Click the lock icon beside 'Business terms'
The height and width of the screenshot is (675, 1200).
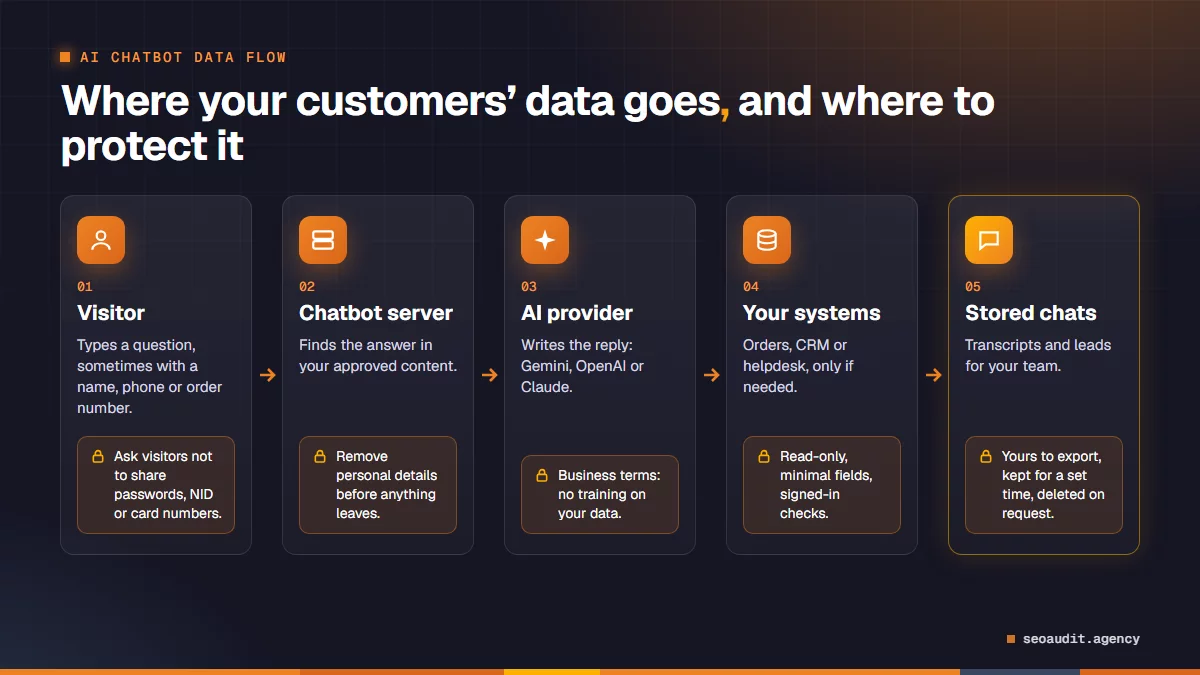(x=542, y=475)
